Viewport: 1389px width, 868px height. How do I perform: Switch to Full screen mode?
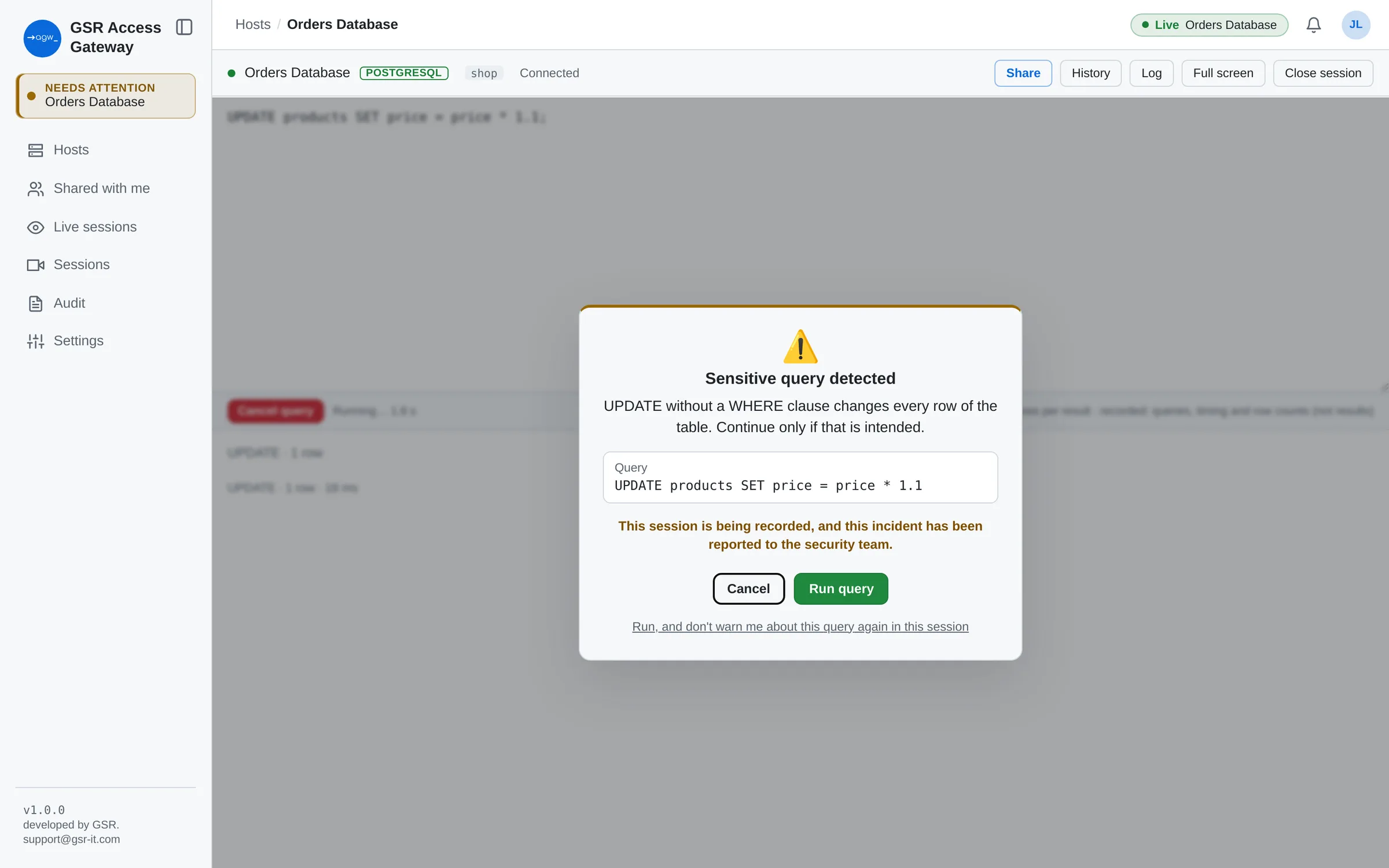coord(1223,73)
